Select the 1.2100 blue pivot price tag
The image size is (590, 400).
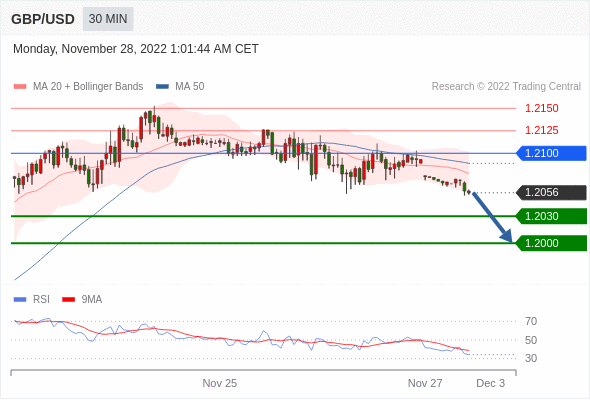[x=551, y=153]
